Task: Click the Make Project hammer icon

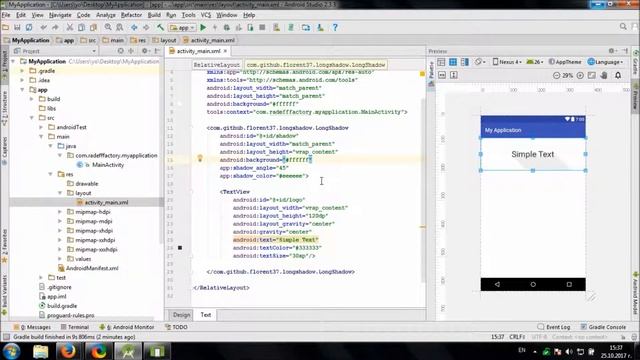Action: click(x=160, y=27)
